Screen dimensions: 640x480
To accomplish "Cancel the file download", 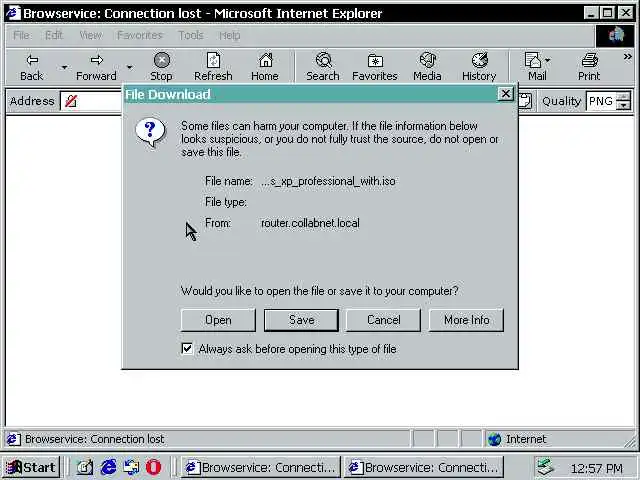I will pos(383,320).
